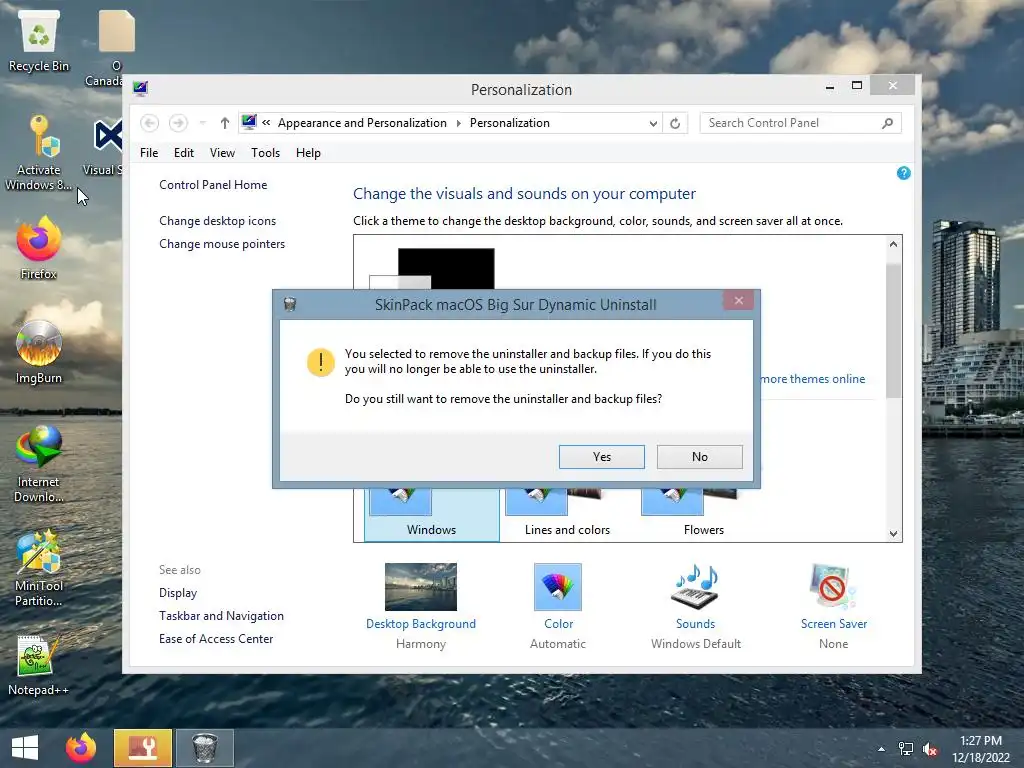Launch MiniTool Partition Wizard desktop icon
Viewport: 1024px width, 768px height.
[x=39, y=568]
